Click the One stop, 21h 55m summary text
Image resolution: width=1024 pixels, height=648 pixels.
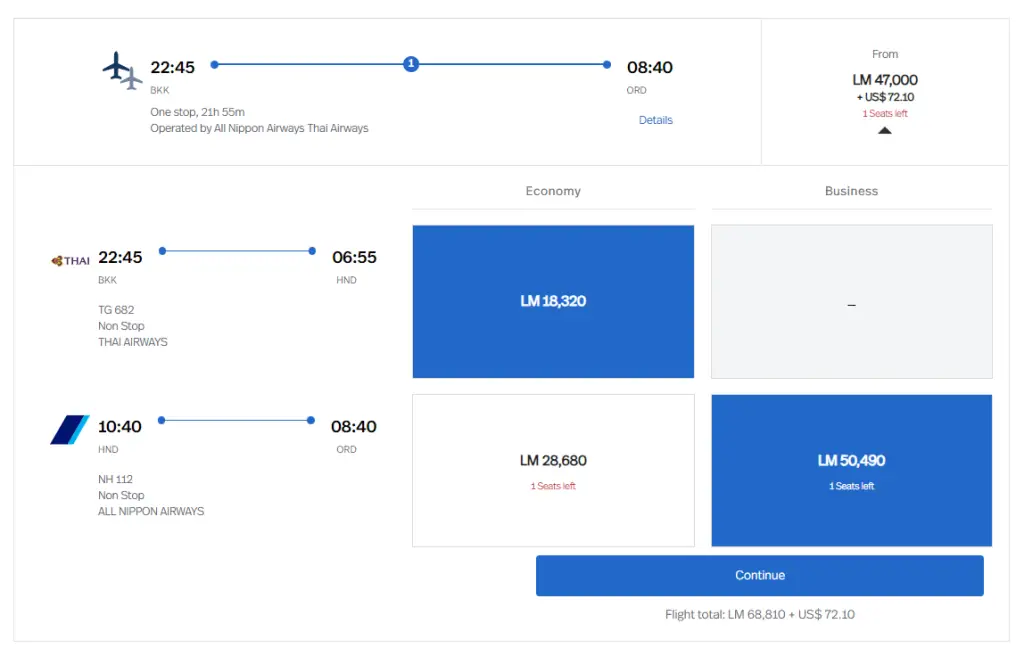click(198, 112)
